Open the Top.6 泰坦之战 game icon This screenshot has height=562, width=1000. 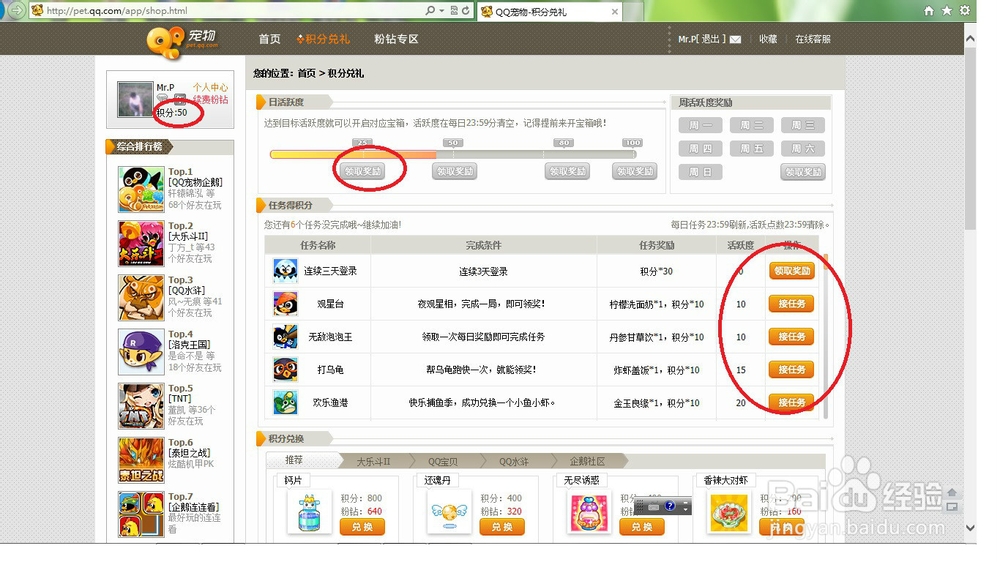click(141, 460)
